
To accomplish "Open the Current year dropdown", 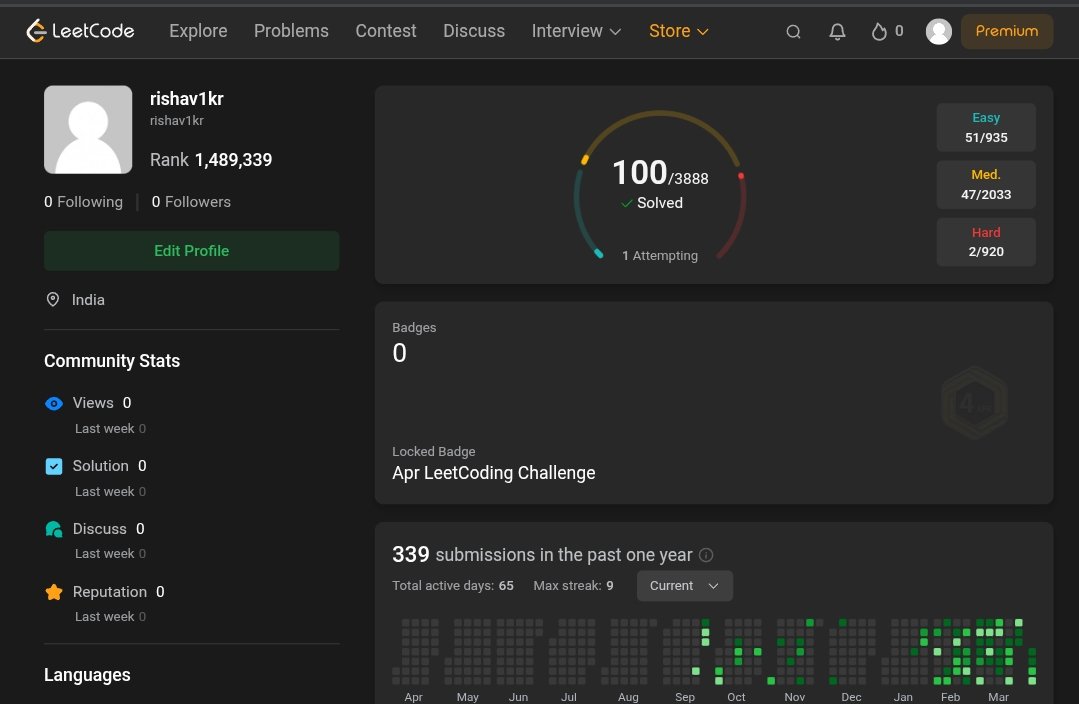I will click(685, 586).
